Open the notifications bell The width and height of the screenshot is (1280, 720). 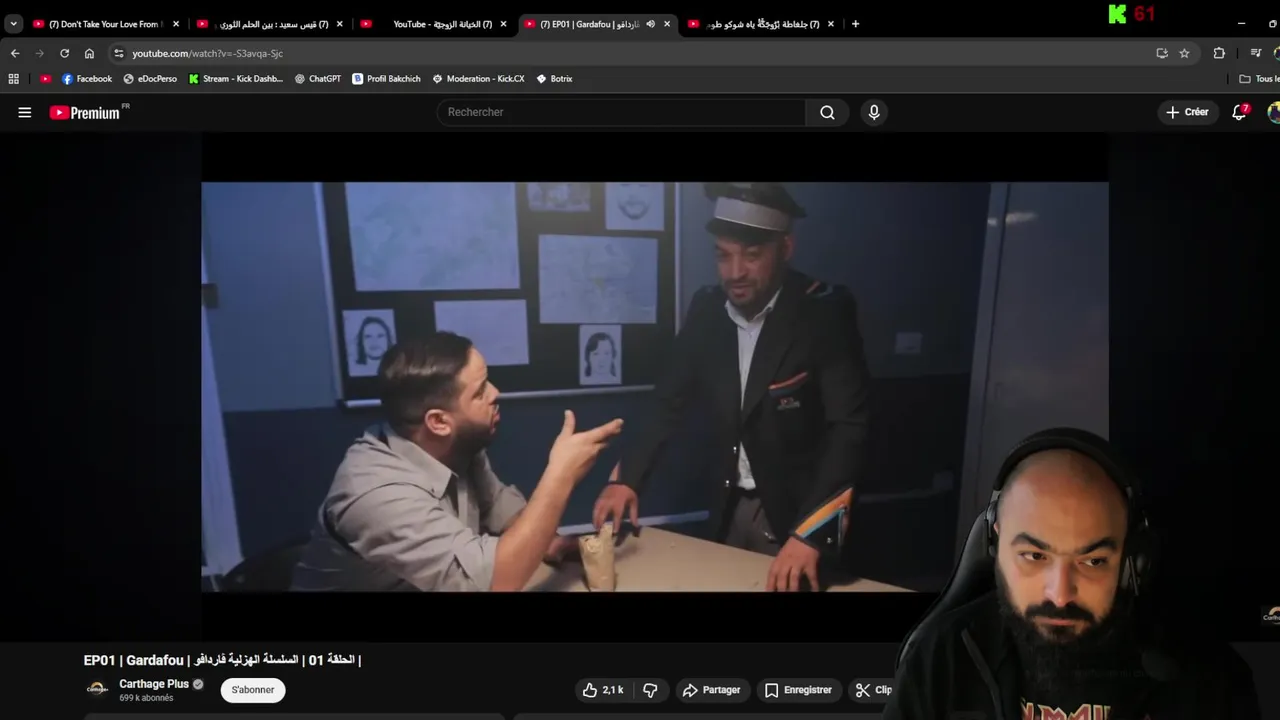tap(1239, 112)
